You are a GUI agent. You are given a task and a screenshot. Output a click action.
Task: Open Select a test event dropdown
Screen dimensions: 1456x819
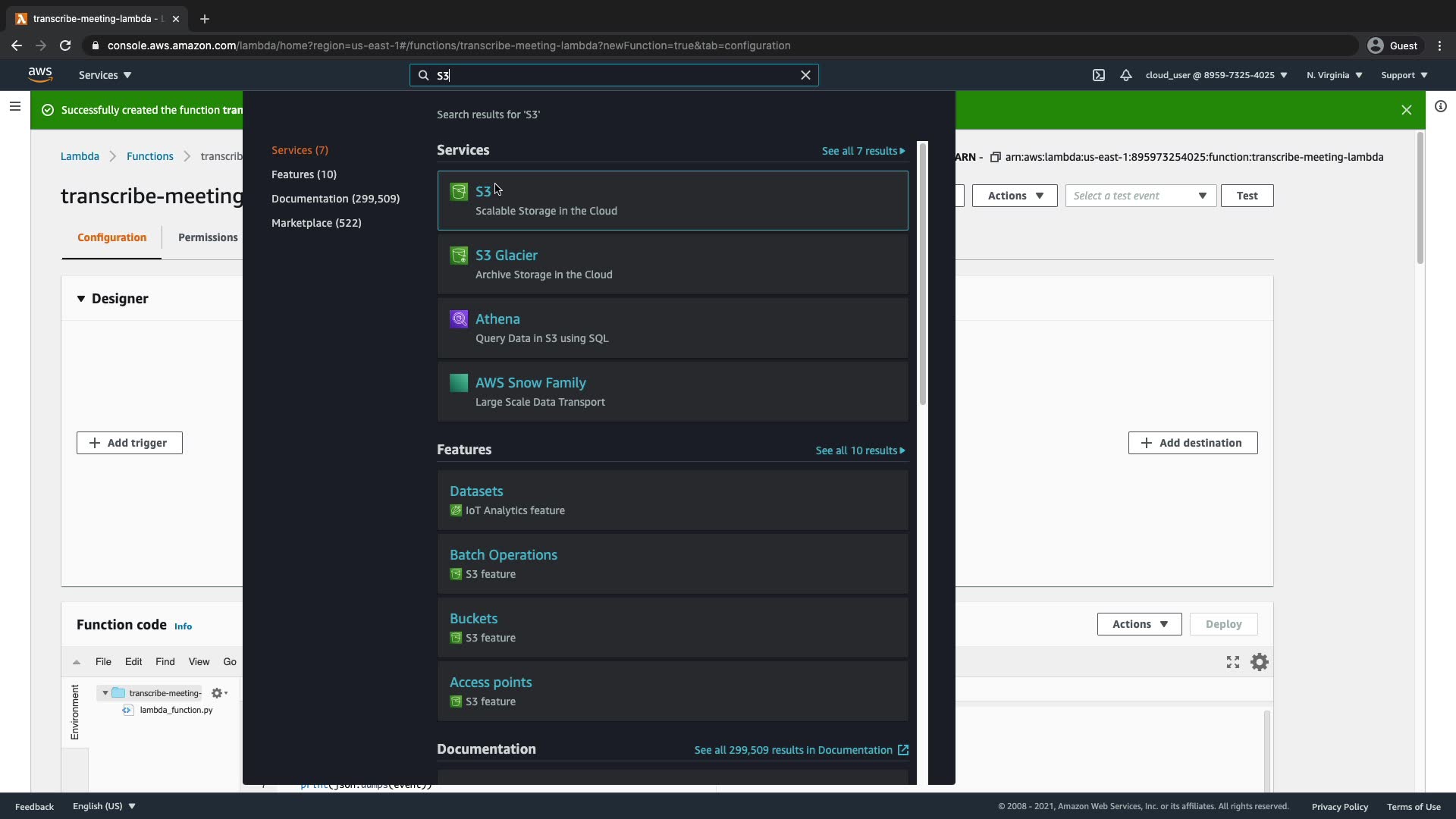(x=1140, y=196)
